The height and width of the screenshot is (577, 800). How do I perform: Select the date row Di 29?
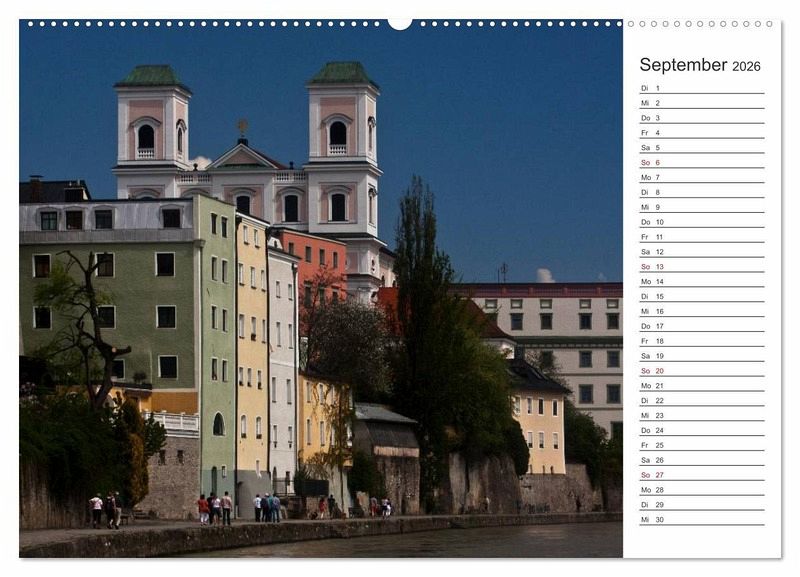[702, 505]
